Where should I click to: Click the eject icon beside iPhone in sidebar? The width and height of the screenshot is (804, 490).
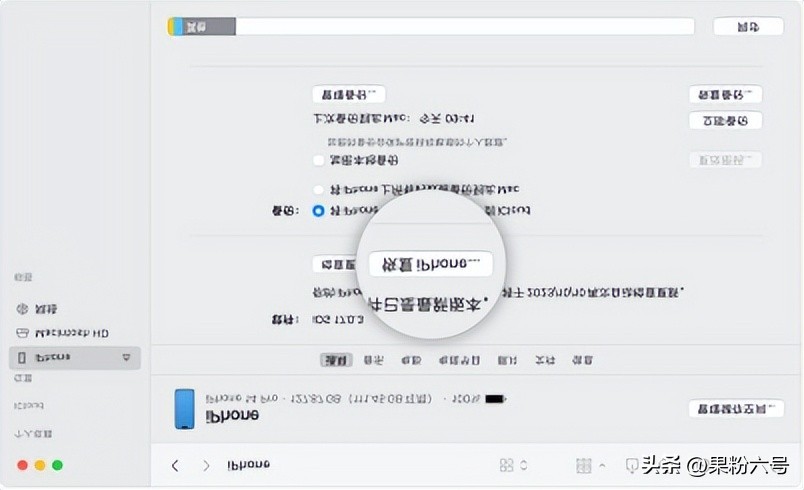click(x=126, y=357)
